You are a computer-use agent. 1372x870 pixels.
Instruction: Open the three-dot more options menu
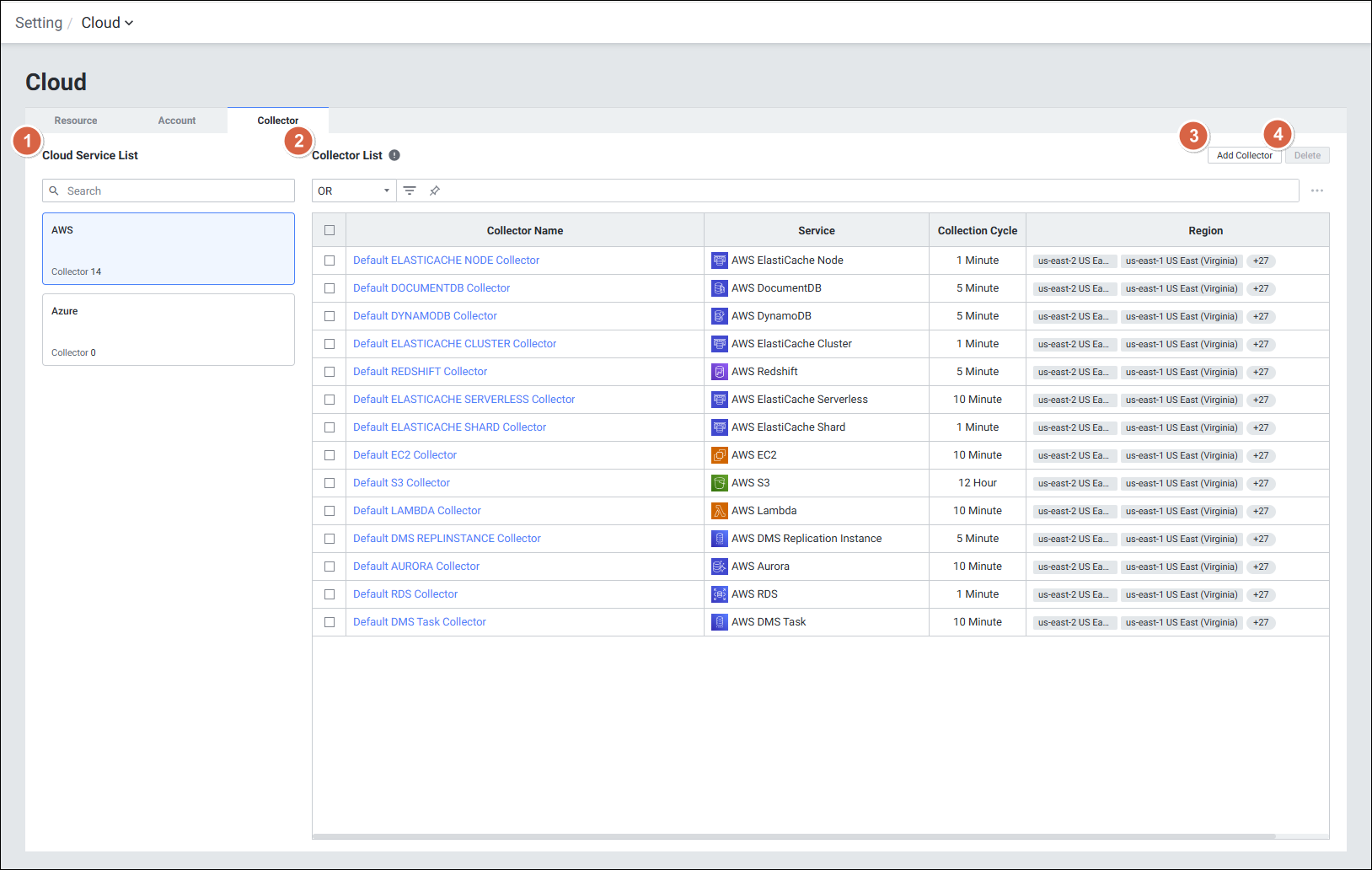click(x=1316, y=191)
